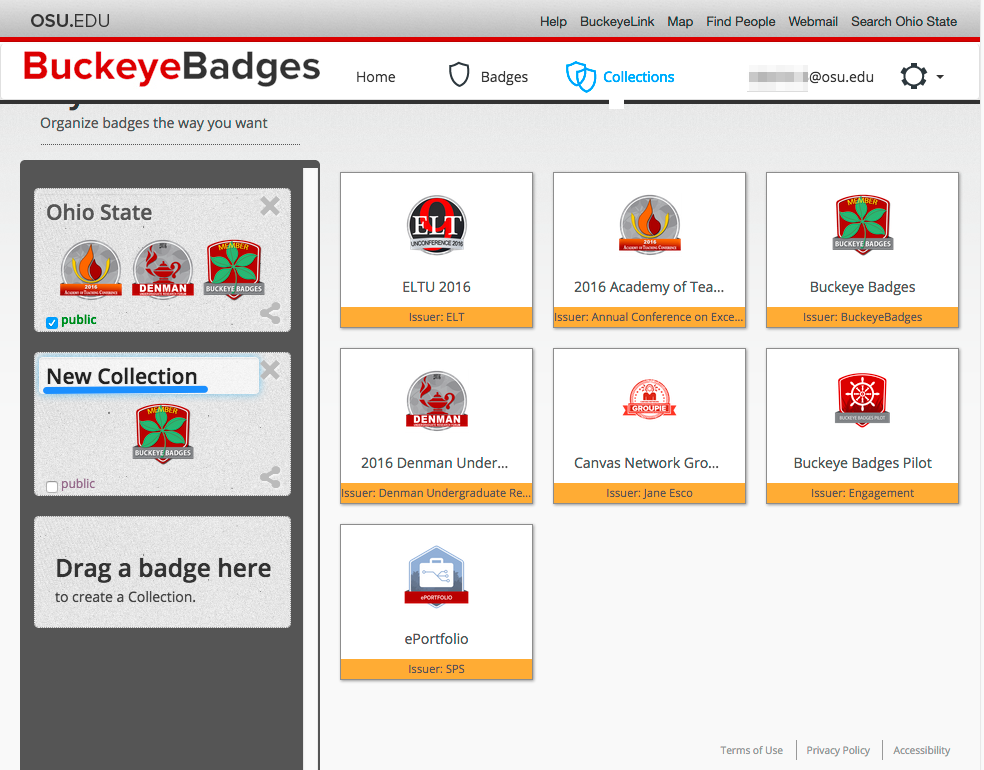Click the ELT Unconference 2016 badge icon
984x770 pixels.
(x=437, y=225)
